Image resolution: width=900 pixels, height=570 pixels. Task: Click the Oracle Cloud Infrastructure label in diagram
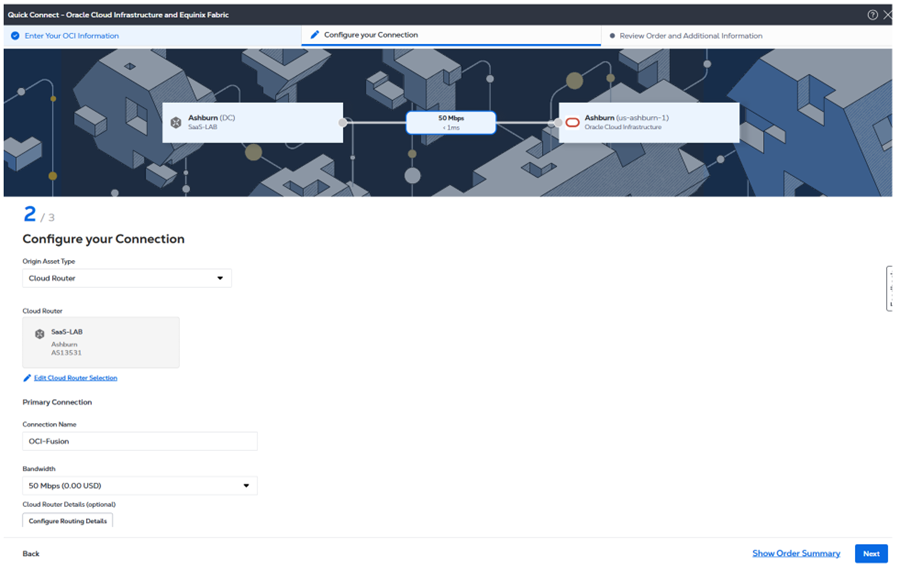coord(623,127)
